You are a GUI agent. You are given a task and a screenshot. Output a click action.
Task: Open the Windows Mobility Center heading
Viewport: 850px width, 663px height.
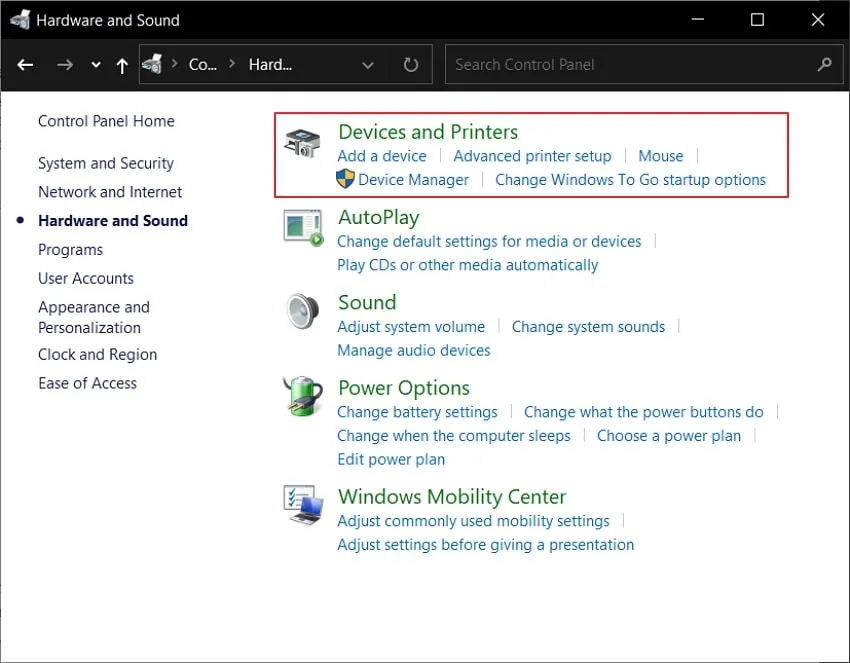tap(452, 497)
